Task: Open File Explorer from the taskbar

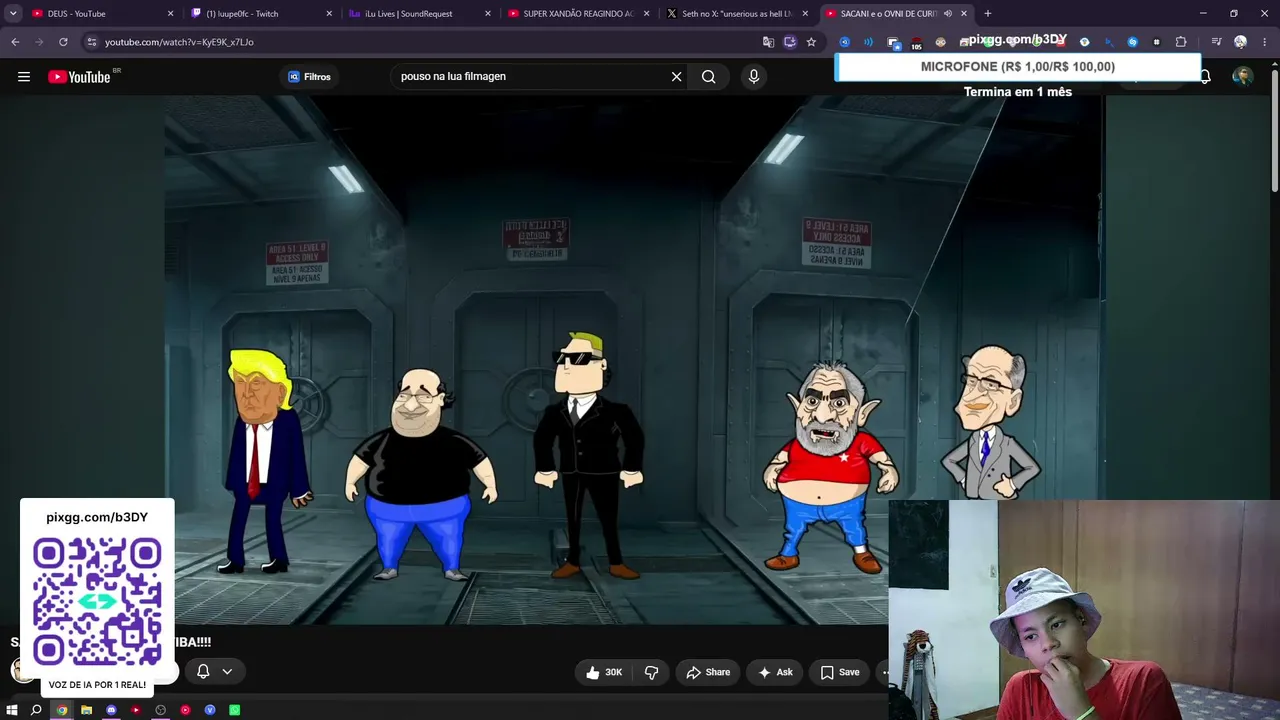Action: [87, 710]
